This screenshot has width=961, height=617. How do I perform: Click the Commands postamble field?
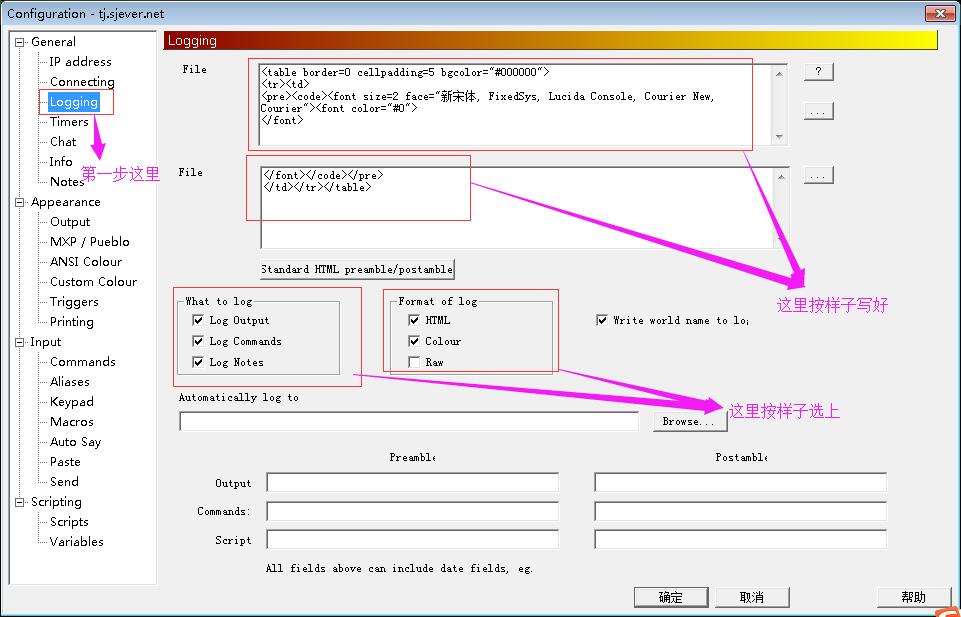740,511
